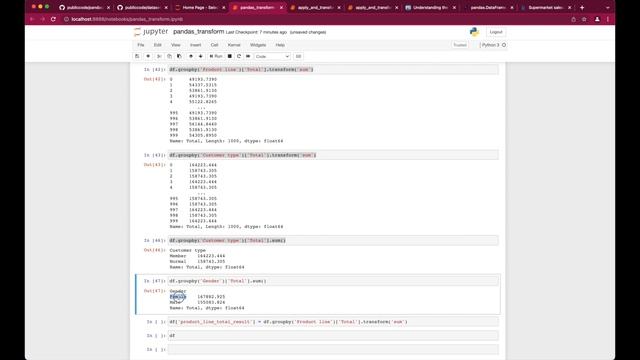Switch to the pandas.DataFrame browser tab
This screenshot has height=360, width=640.
point(488,7)
